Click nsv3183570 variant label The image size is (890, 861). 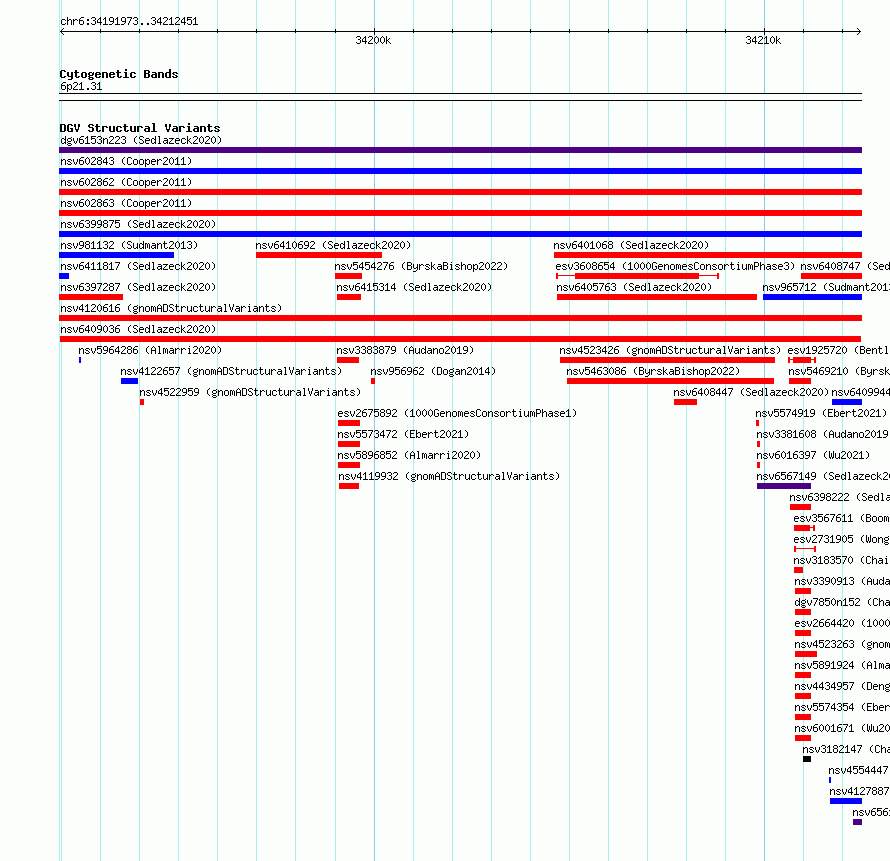coord(842,560)
